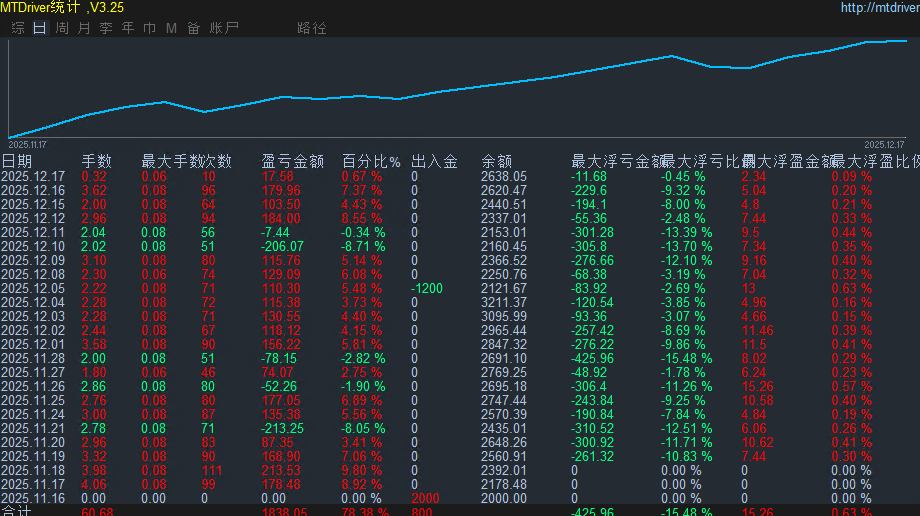Switch to the 综 summary tab
This screenshot has width=920, height=516.
(x=18, y=28)
